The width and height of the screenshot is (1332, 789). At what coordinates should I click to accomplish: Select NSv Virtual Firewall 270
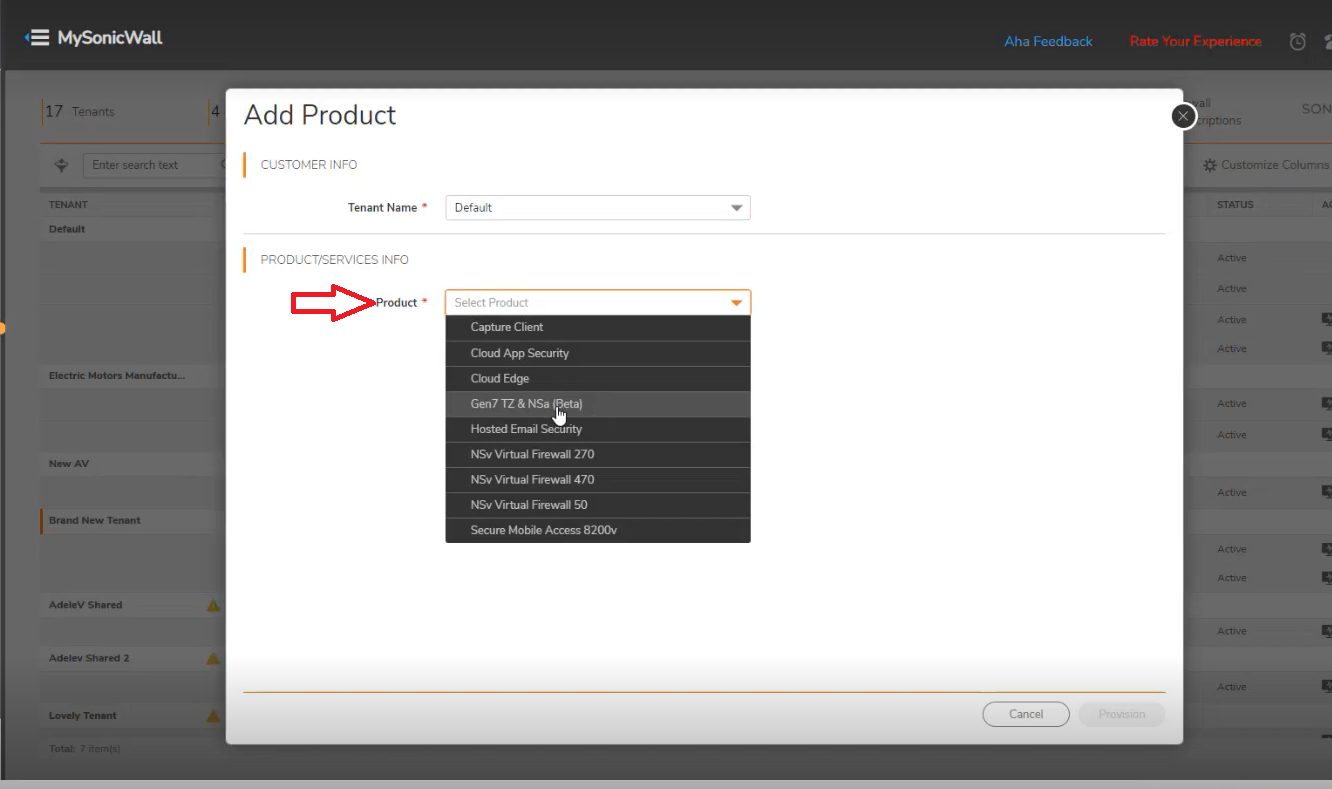tap(532, 454)
